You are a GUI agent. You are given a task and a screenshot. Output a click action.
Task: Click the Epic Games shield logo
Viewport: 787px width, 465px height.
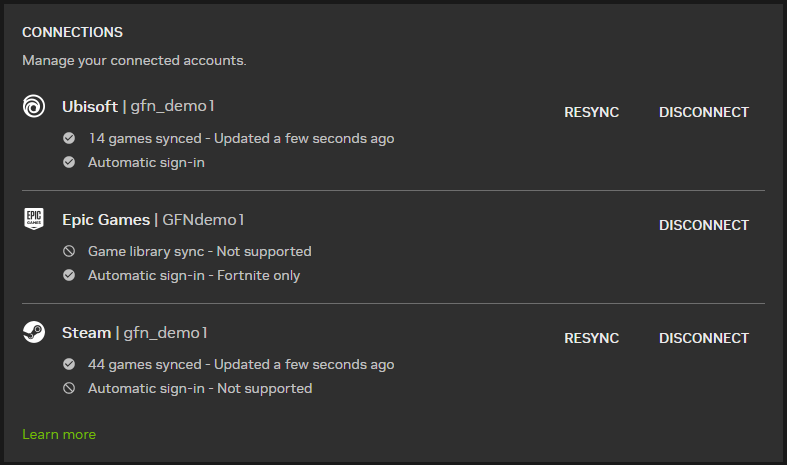tap(34, 219)
